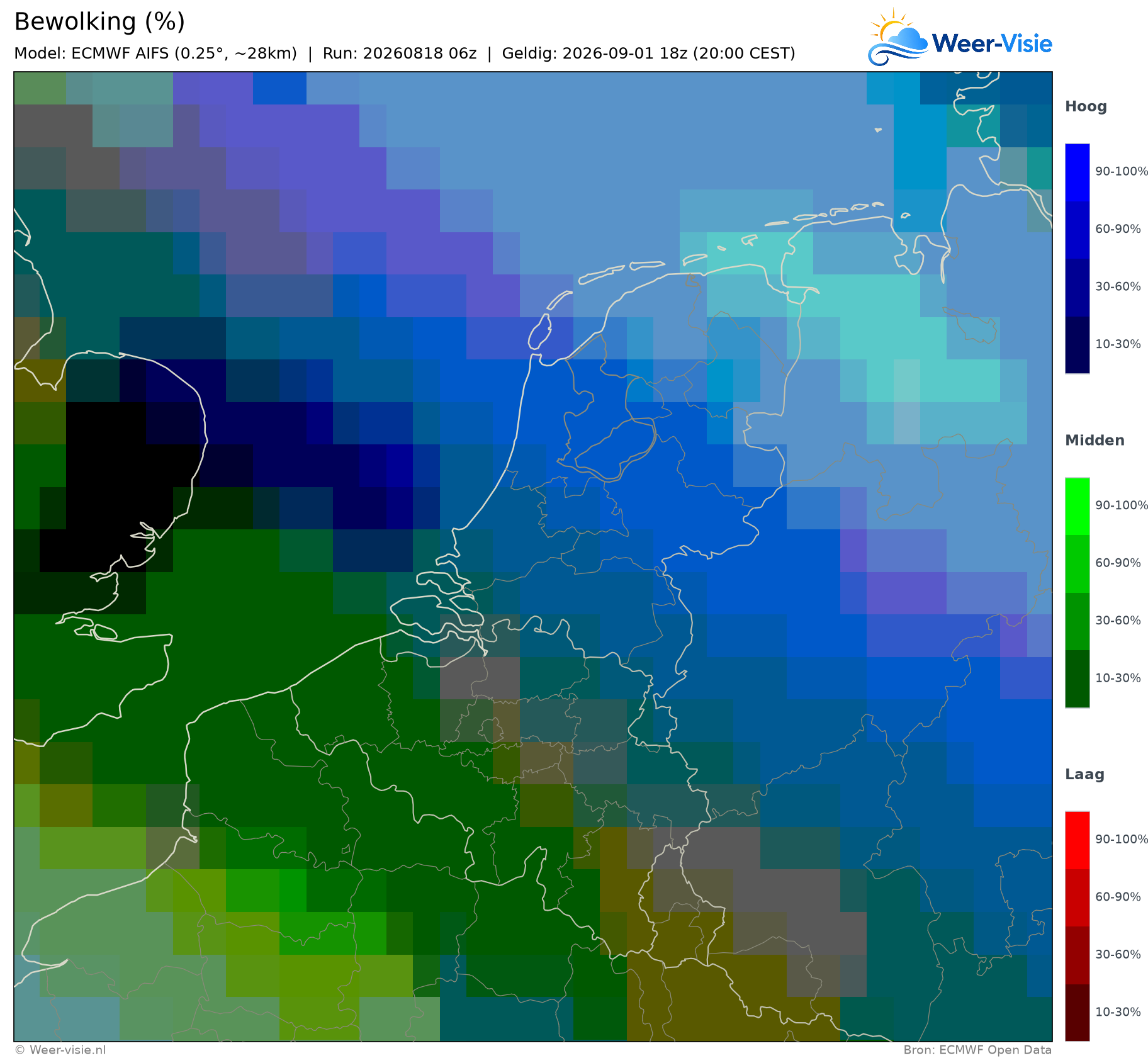Viewport: 1148px width, 1058px height.
Task: Open the © Weer-visie.nl copyright link
Action: click(60, 1050)
